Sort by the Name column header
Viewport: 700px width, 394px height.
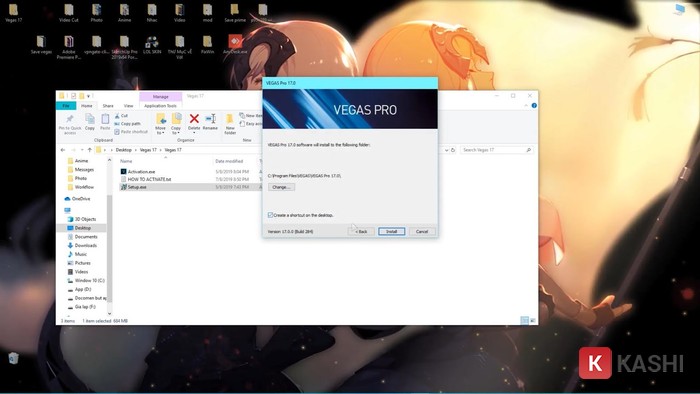[x=126, y=161]
